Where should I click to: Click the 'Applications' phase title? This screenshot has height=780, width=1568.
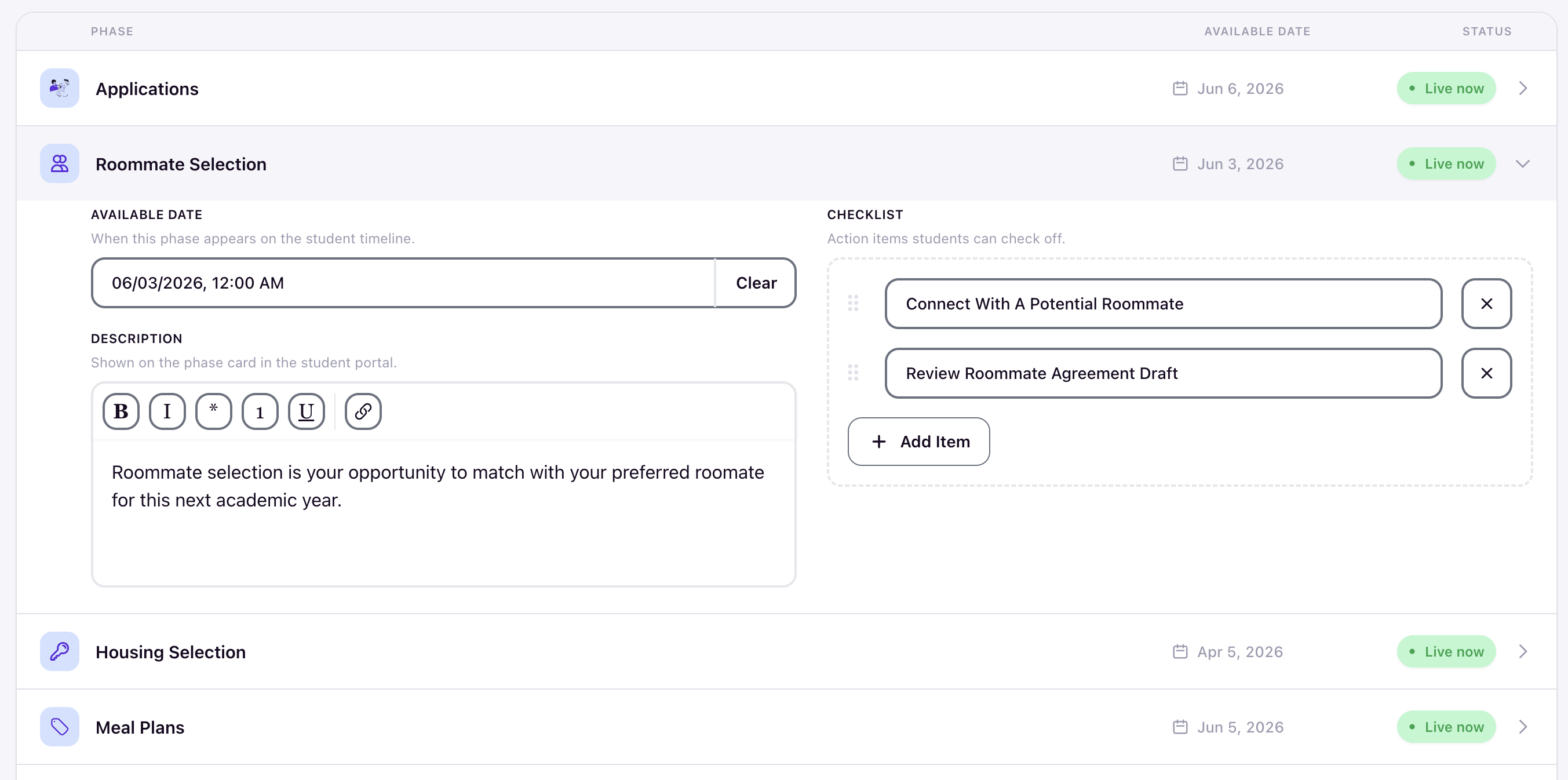click(147, 89)
